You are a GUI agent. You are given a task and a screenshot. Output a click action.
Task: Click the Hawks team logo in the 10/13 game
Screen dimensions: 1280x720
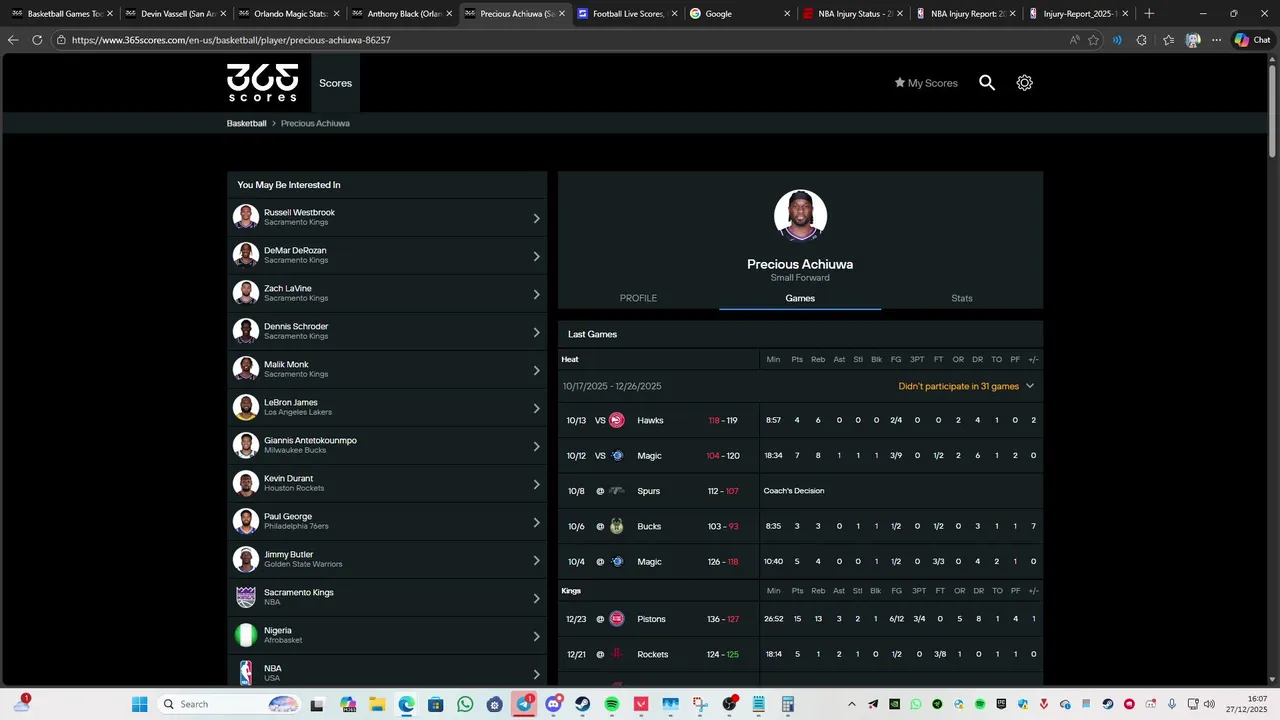coord(617,420)
